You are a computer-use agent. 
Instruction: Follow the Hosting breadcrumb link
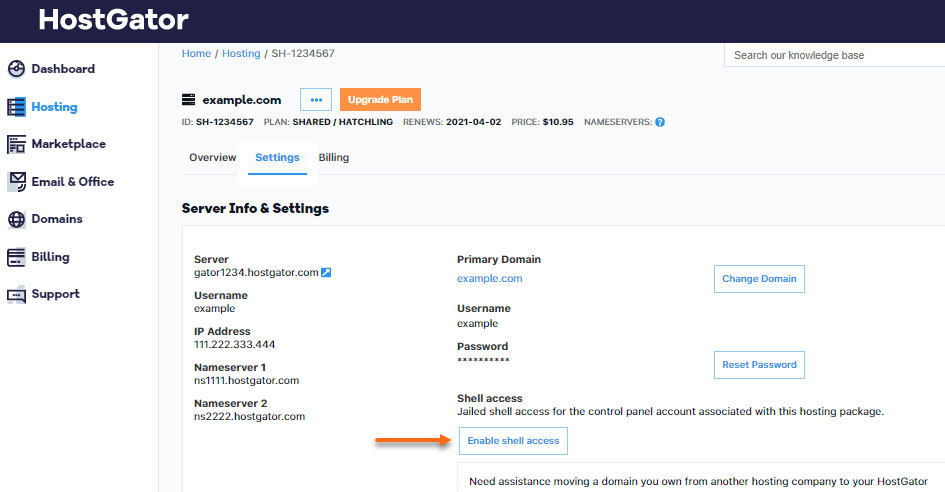(x=241, y=53)
